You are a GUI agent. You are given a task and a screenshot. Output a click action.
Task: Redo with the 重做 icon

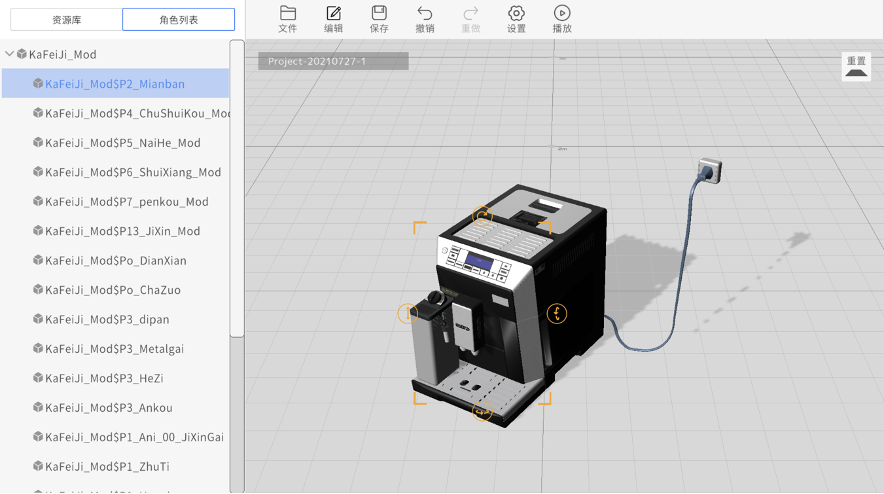point(471,19)
